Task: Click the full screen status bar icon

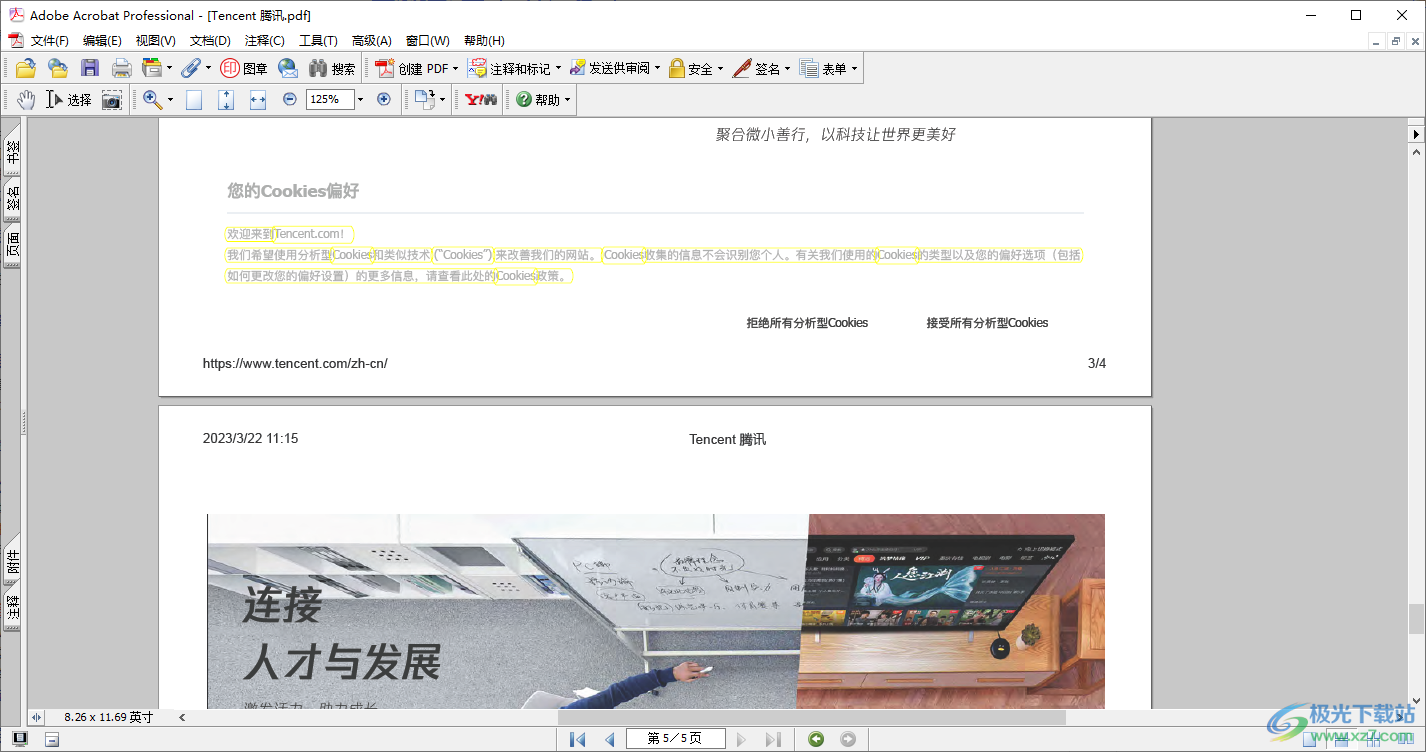Action: (x=20, y=739)
